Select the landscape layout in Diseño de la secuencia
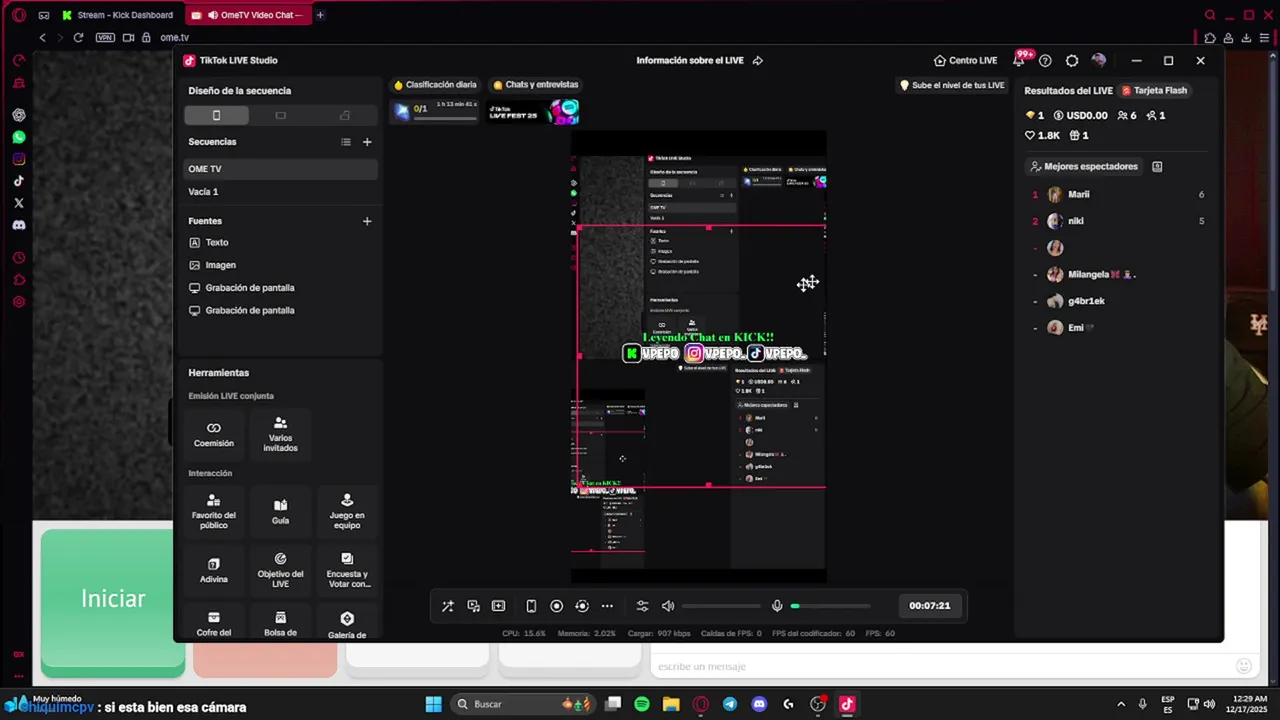Screen dimensions: 1280x720 (x=280, y=115)
